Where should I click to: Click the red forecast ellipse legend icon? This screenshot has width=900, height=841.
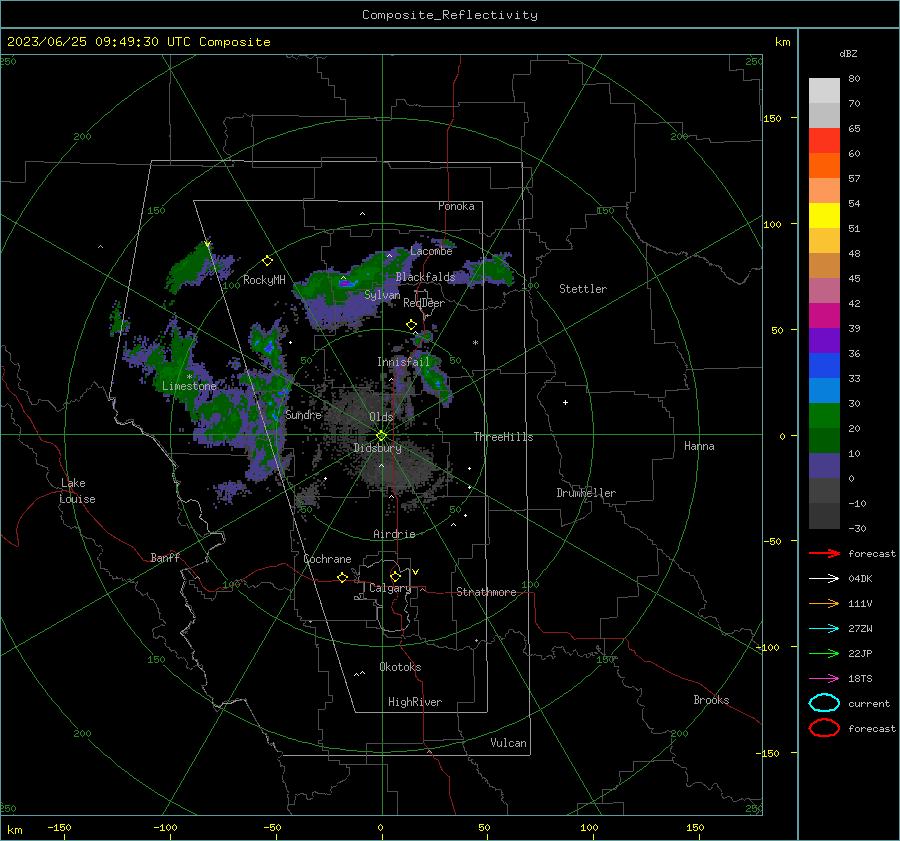click(824, 728)
